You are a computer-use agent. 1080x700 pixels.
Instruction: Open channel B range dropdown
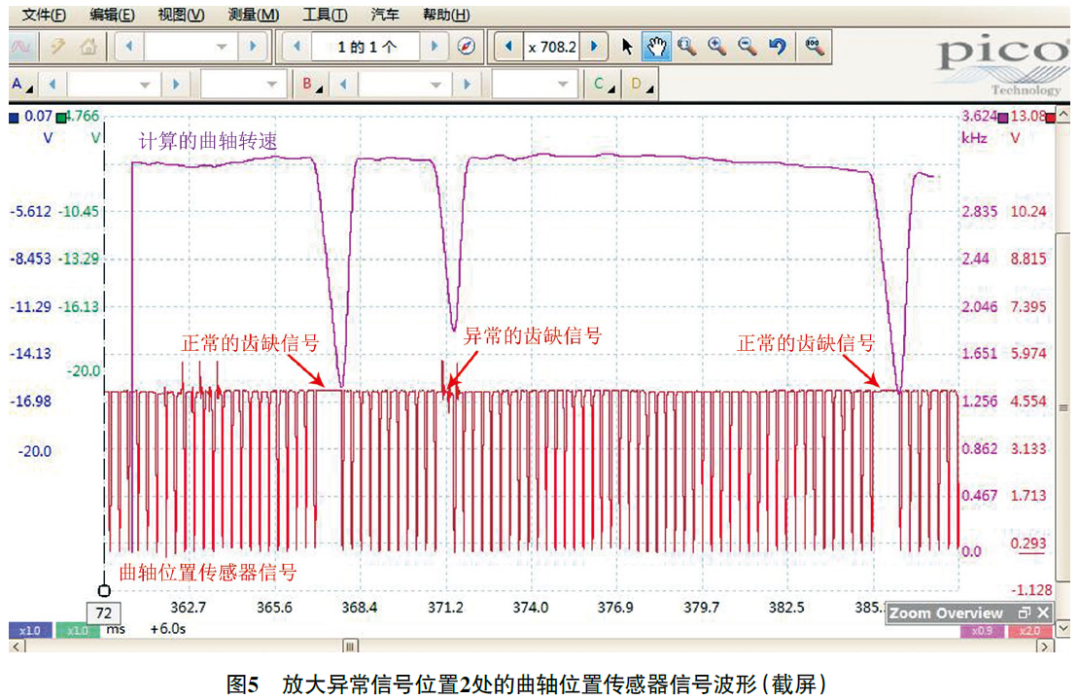pyautogui.click(x=404, y=85)
